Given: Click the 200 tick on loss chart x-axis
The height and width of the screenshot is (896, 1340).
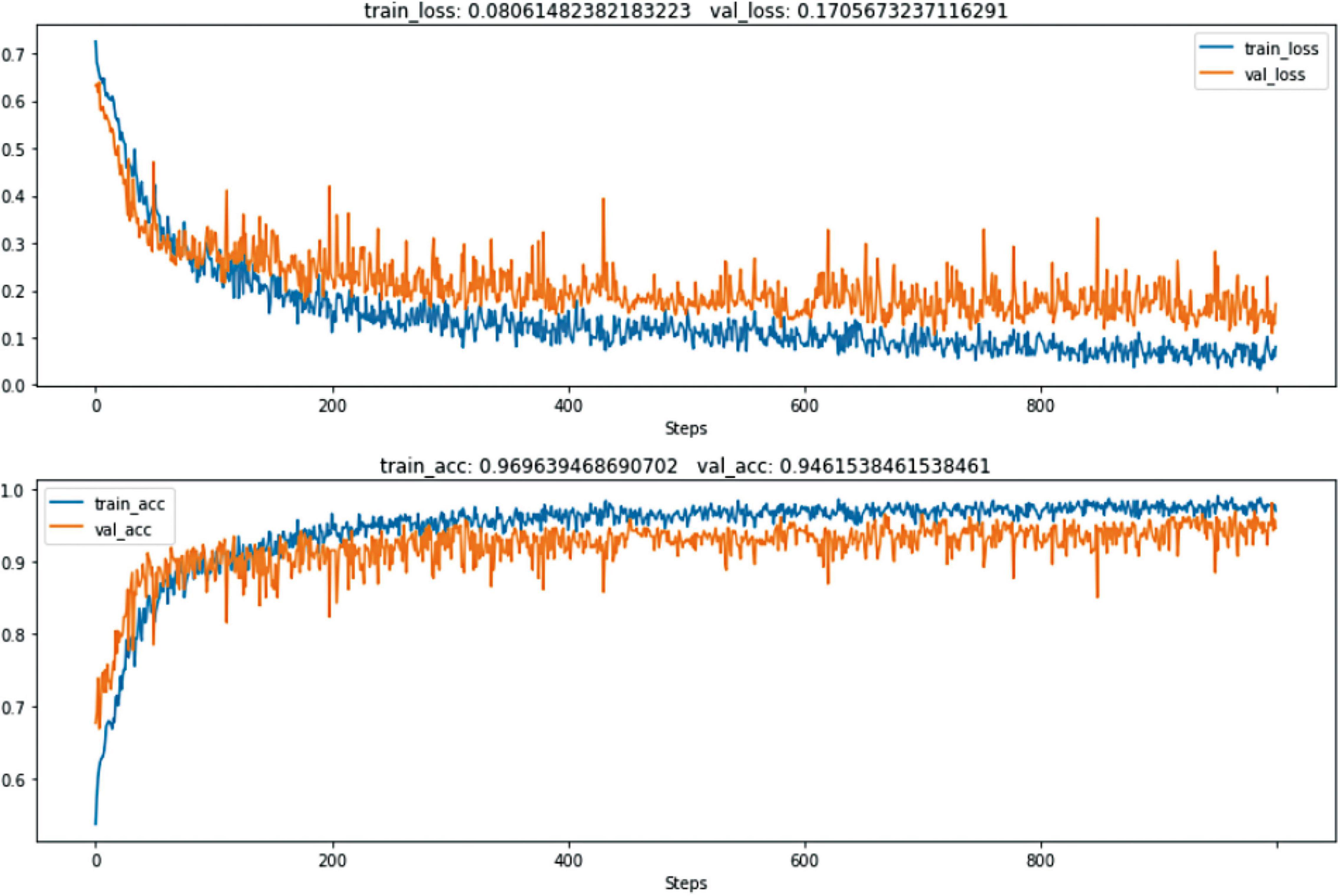Looking at the screenshot, I should 332,406.
